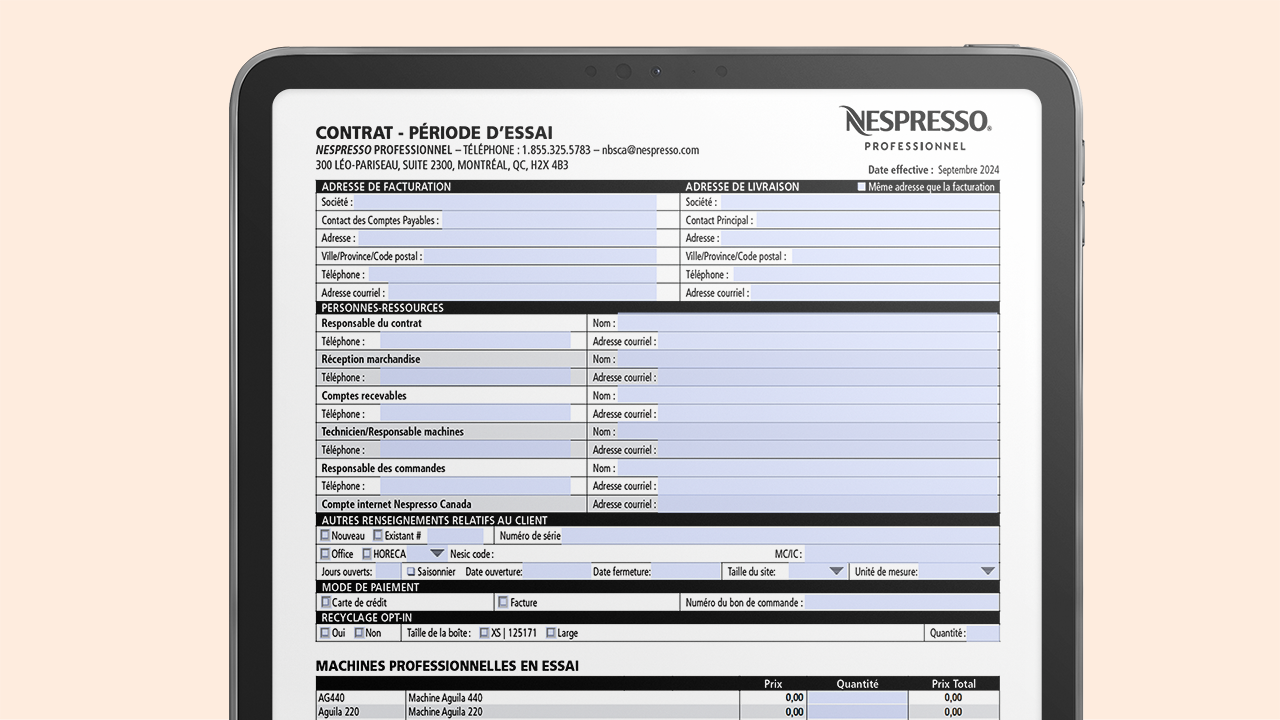The height and width of the screenshot is (720, 1280).
Task: Click Quantité cell for Machine Aguila 220
Action: coord(858,712)
